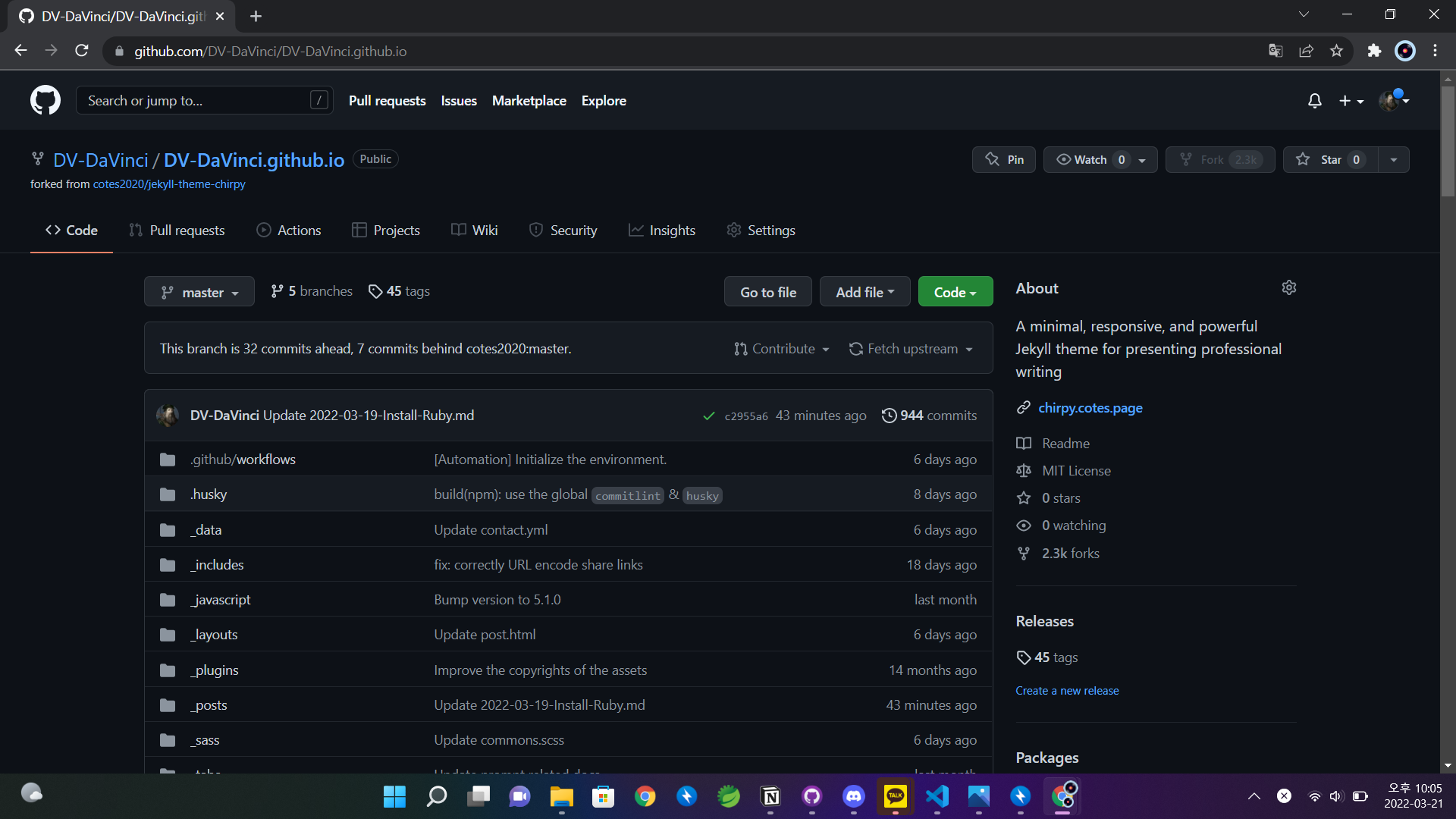This screenshot has width=1456, height=819.
Task: Bookmark this page with the star icon
Action: tap(1336, 51)
